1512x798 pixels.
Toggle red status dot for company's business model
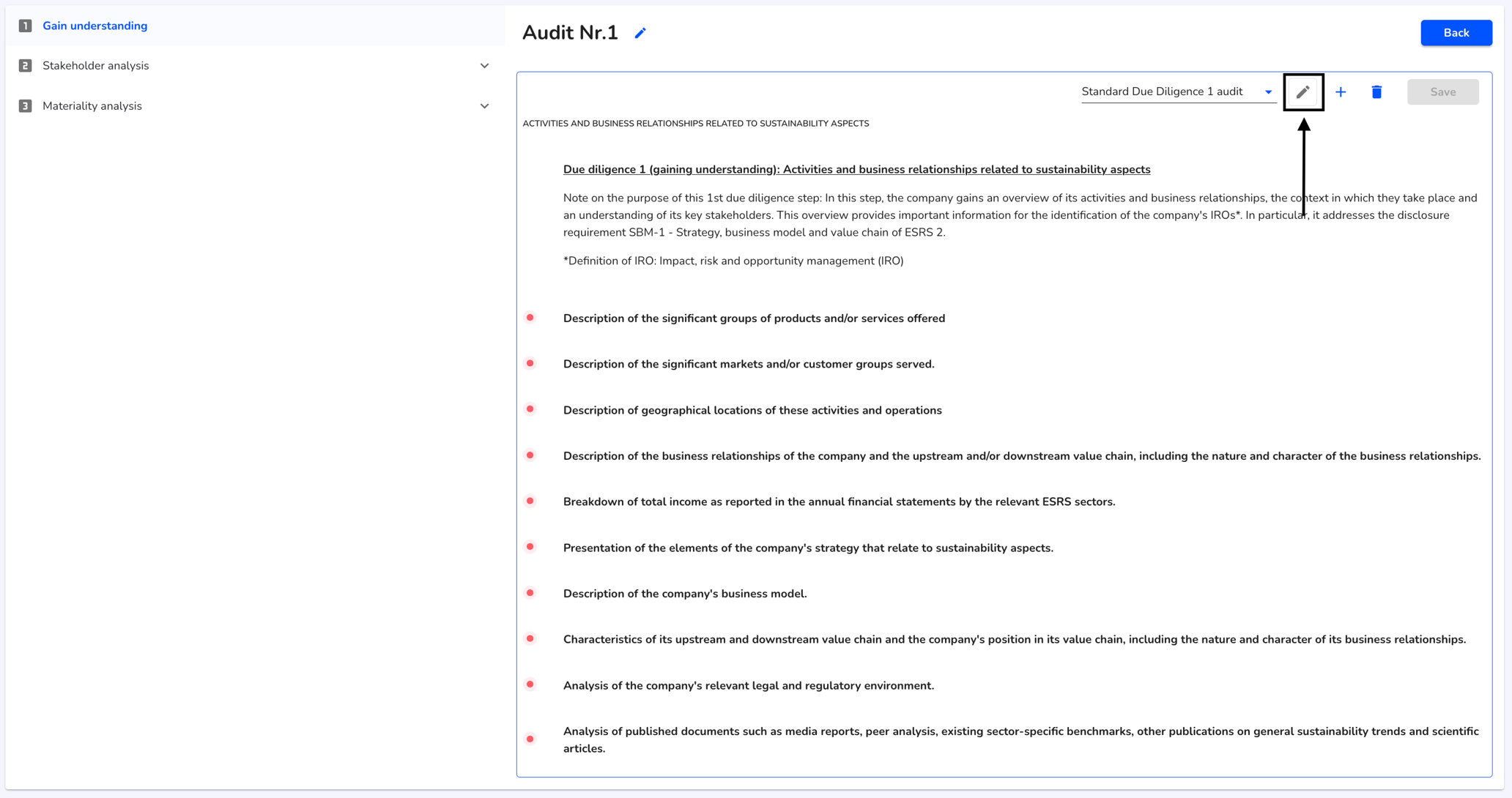(530, 593)
